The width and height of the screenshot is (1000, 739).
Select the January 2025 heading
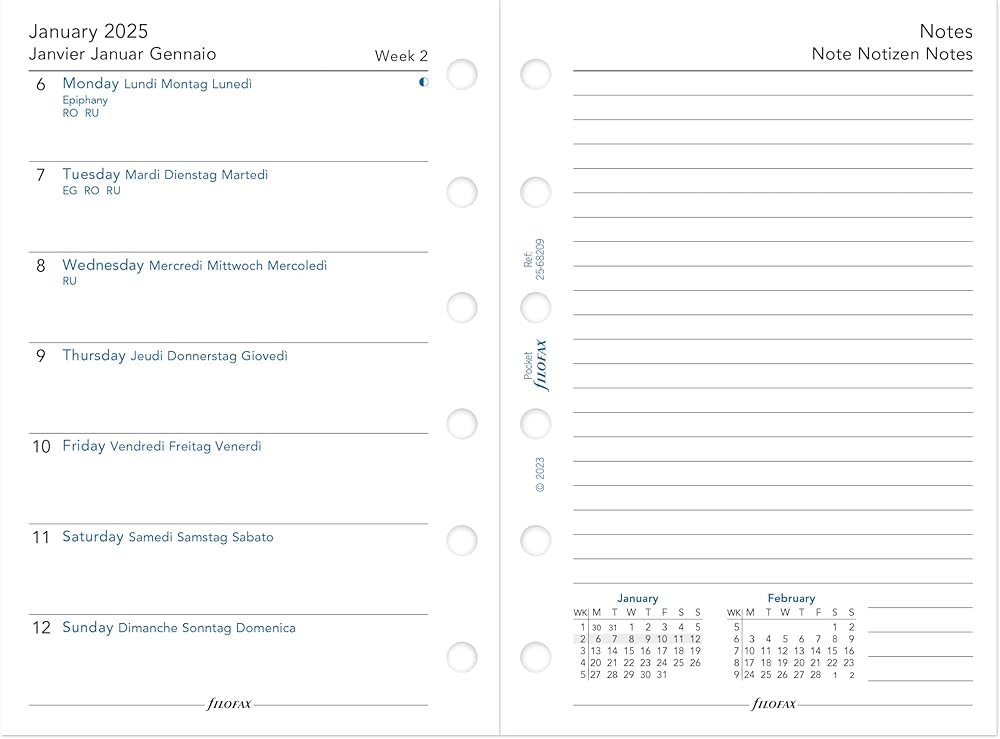pos(89,32)
